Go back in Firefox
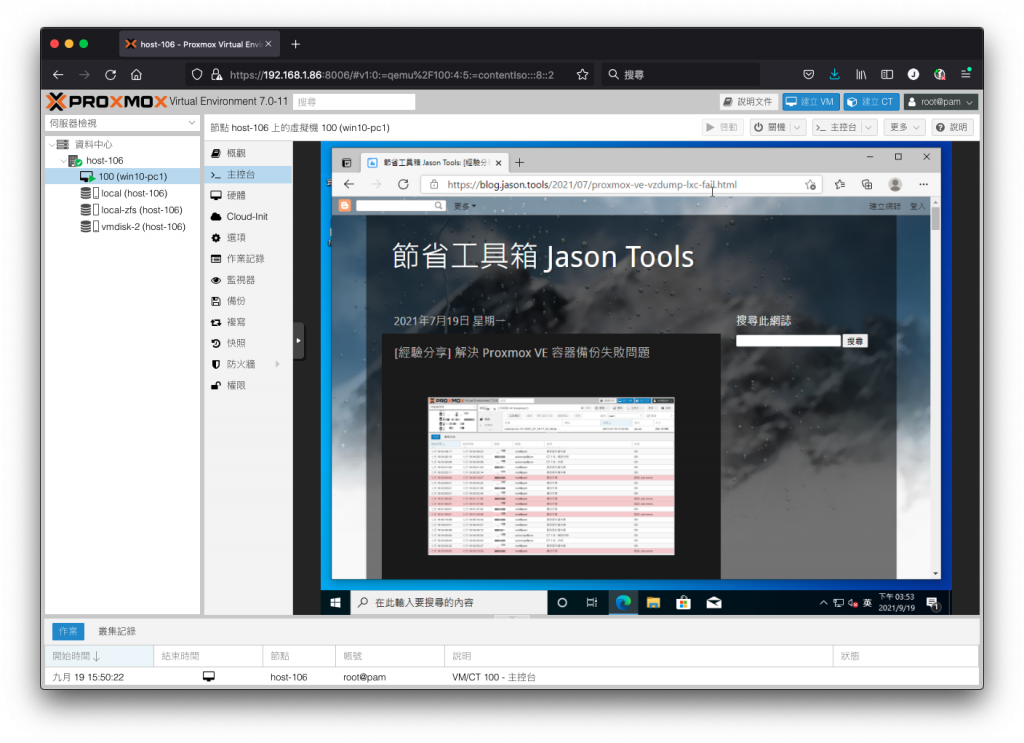 [58, 74]
